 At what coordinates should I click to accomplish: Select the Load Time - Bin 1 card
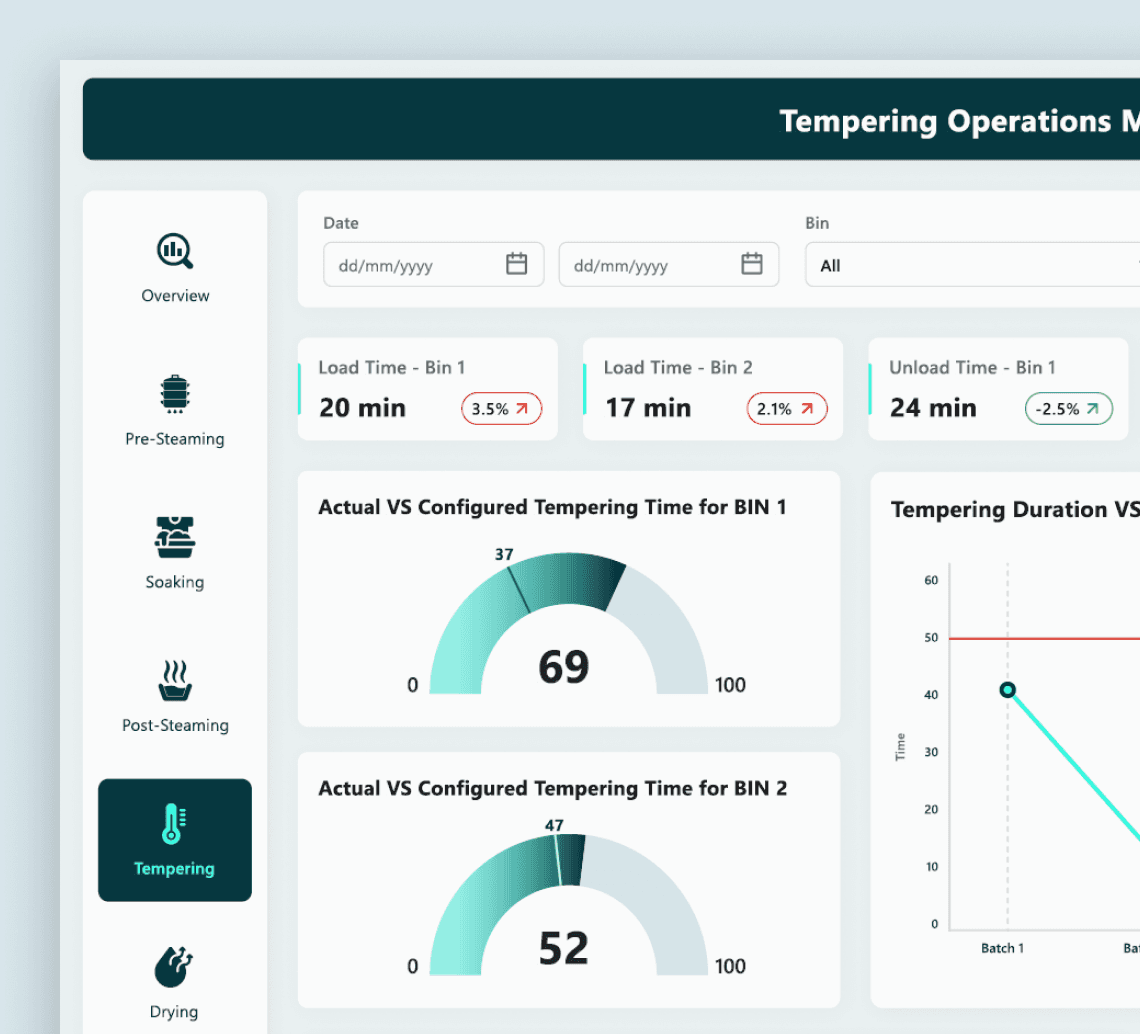click(428, 389)
